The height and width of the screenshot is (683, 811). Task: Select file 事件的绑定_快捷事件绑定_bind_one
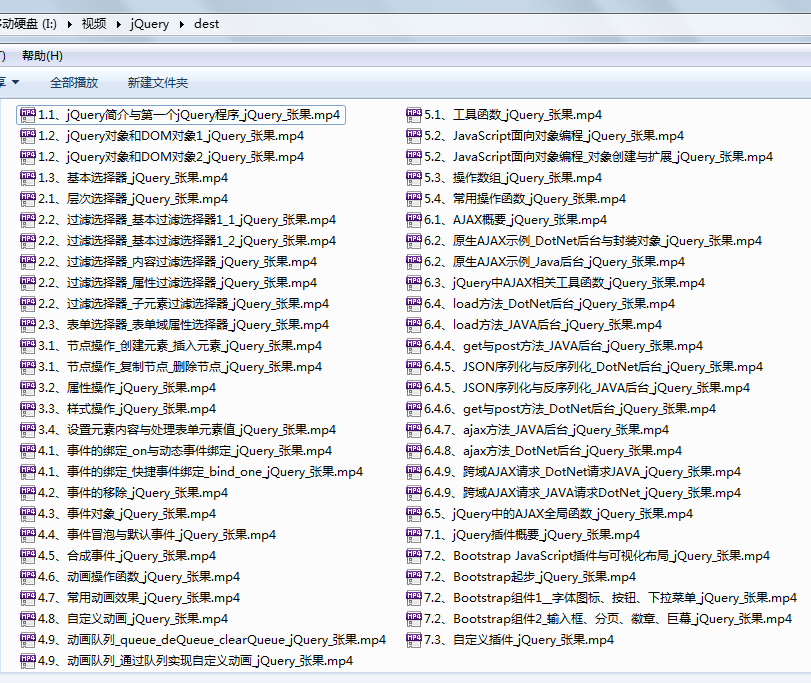click(191, 472)
